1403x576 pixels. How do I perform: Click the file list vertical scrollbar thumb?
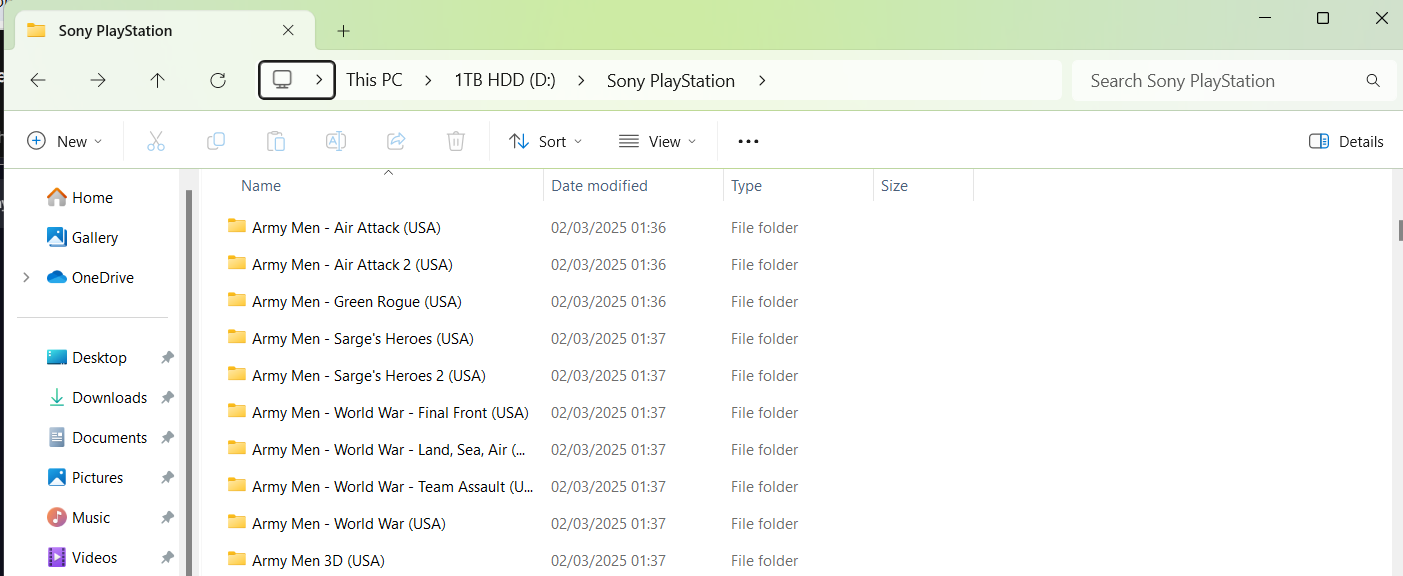point(1399,230)
